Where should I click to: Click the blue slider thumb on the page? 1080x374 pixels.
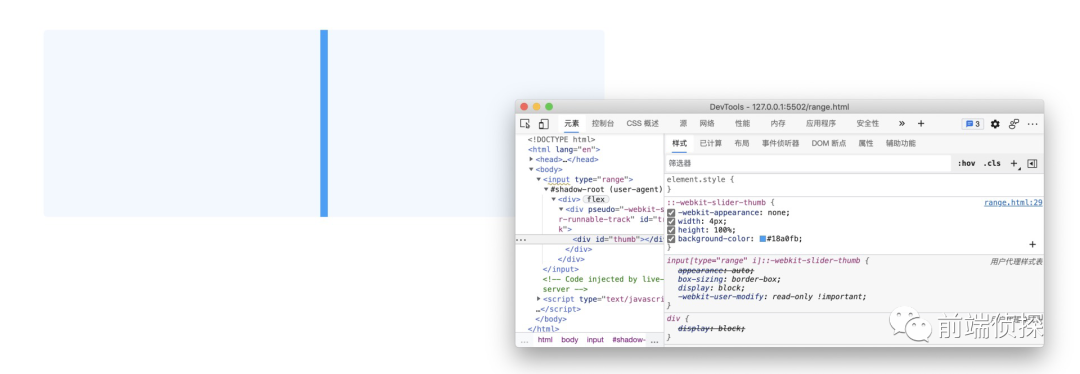pyautogui.click(x=324, y=123)
